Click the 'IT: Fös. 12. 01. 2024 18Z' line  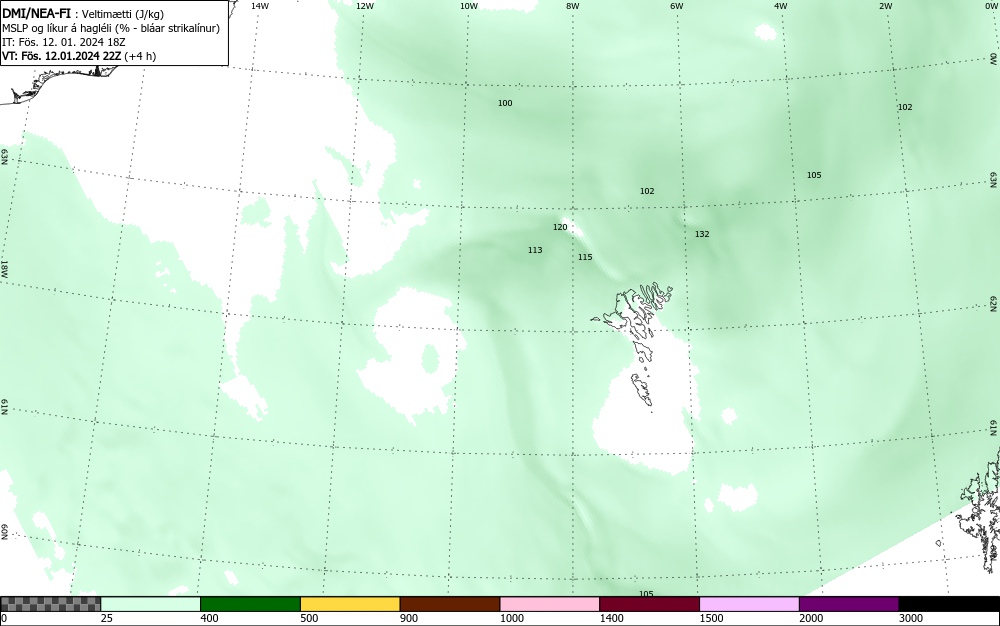click(x=64, y=42)
